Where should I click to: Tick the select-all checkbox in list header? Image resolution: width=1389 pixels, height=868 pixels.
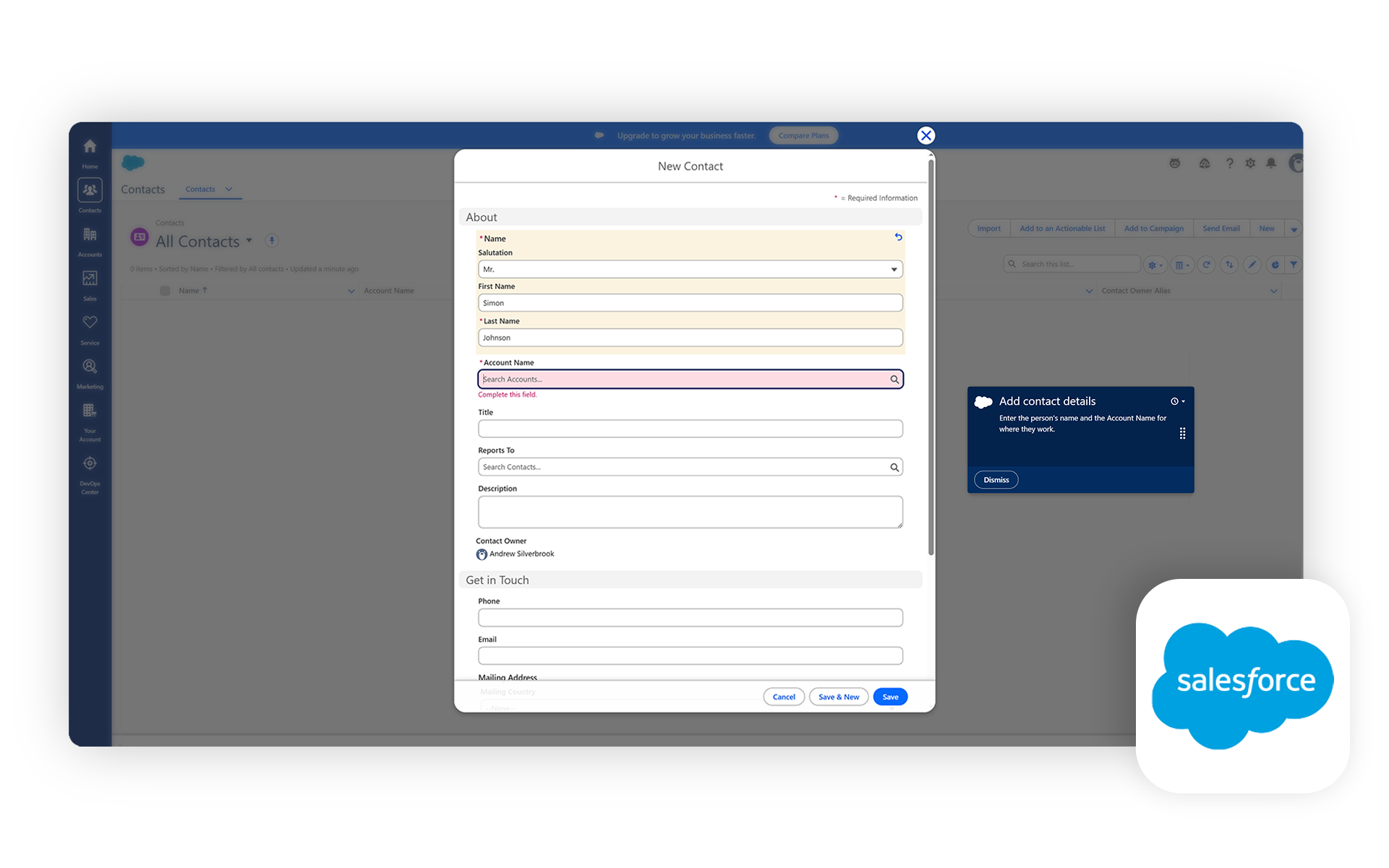tap(165, 291)
